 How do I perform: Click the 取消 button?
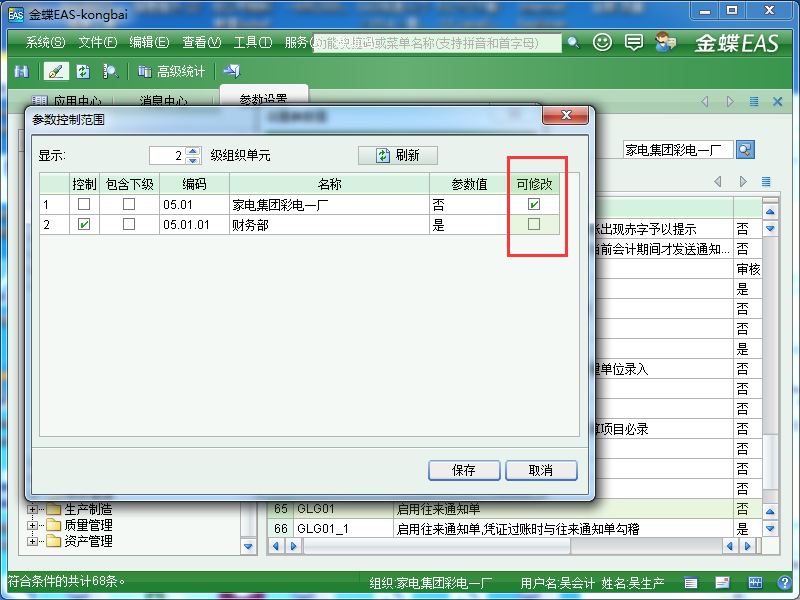click(541, 470)
